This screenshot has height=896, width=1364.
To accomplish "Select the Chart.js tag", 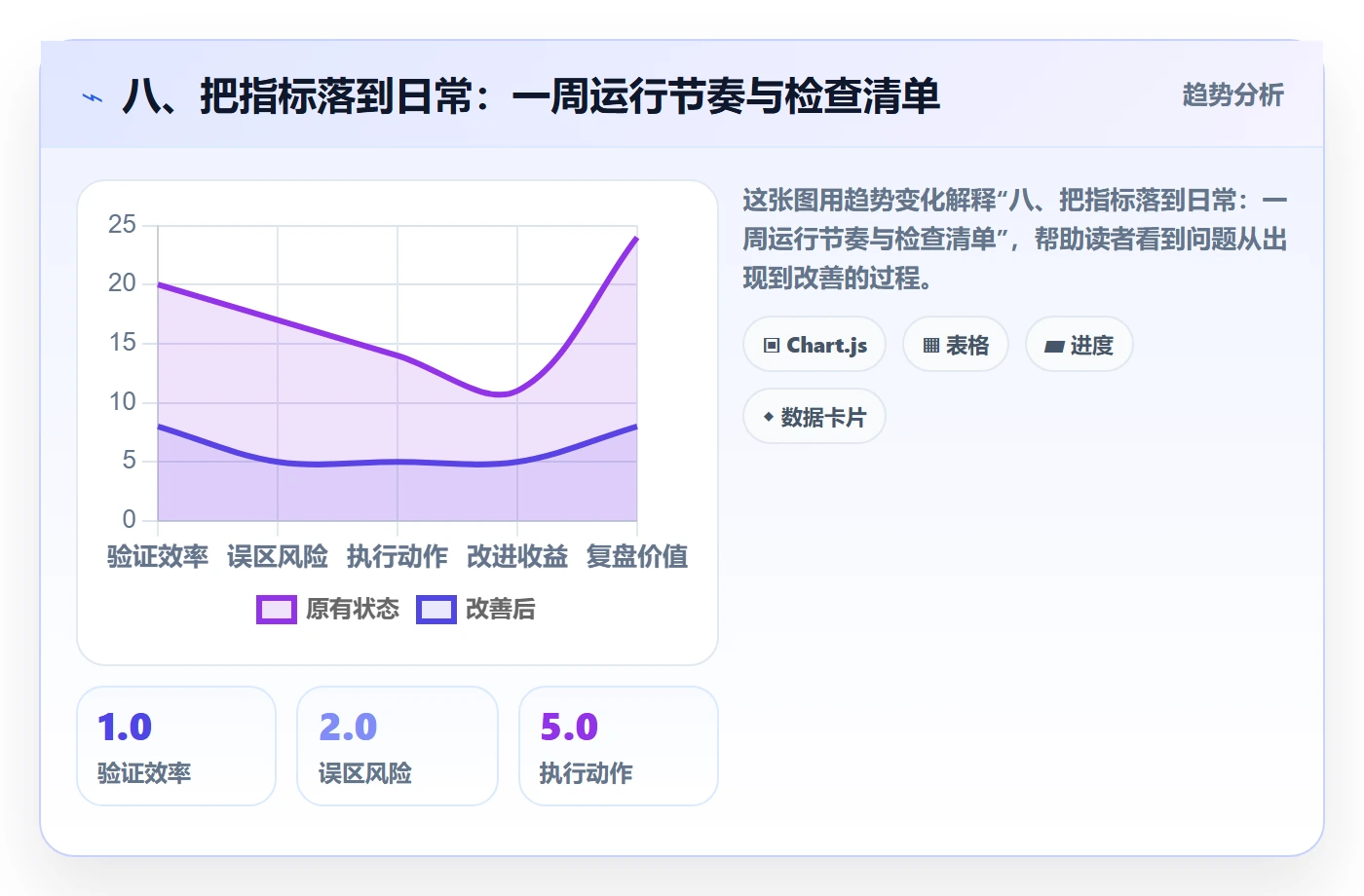I will point(815,345).
